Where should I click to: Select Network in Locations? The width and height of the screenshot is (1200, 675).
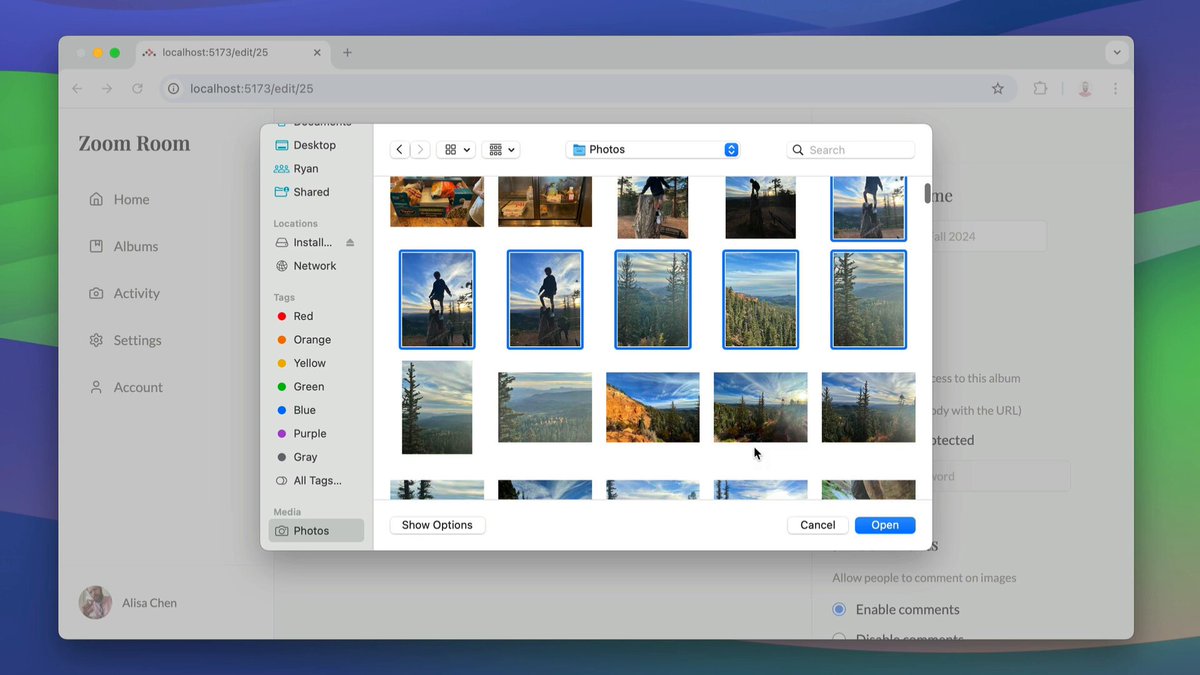(x=315, y=266)
